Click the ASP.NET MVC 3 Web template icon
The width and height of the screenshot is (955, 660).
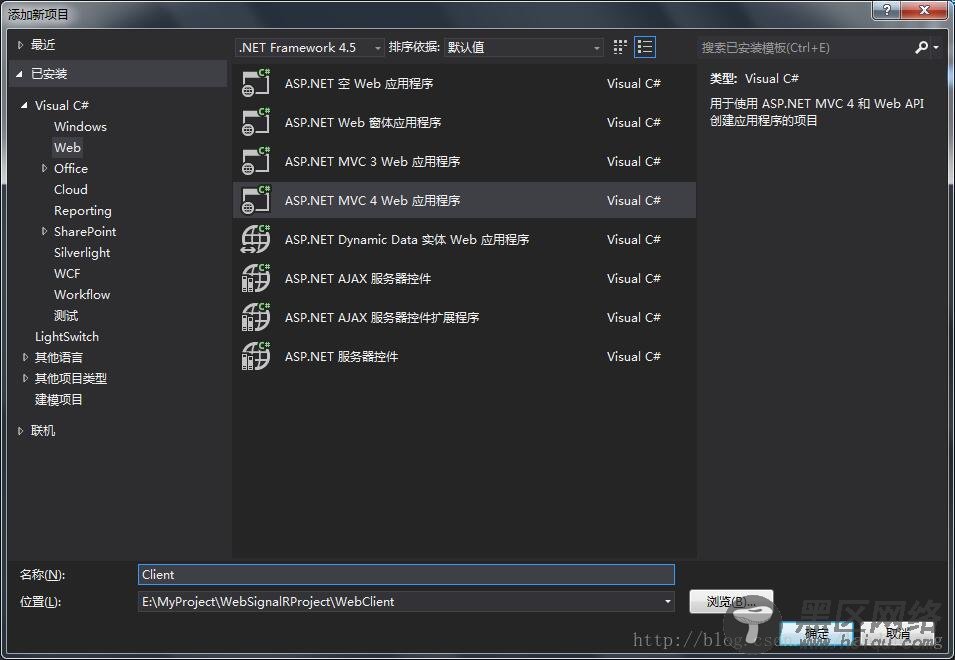point(256,161)
